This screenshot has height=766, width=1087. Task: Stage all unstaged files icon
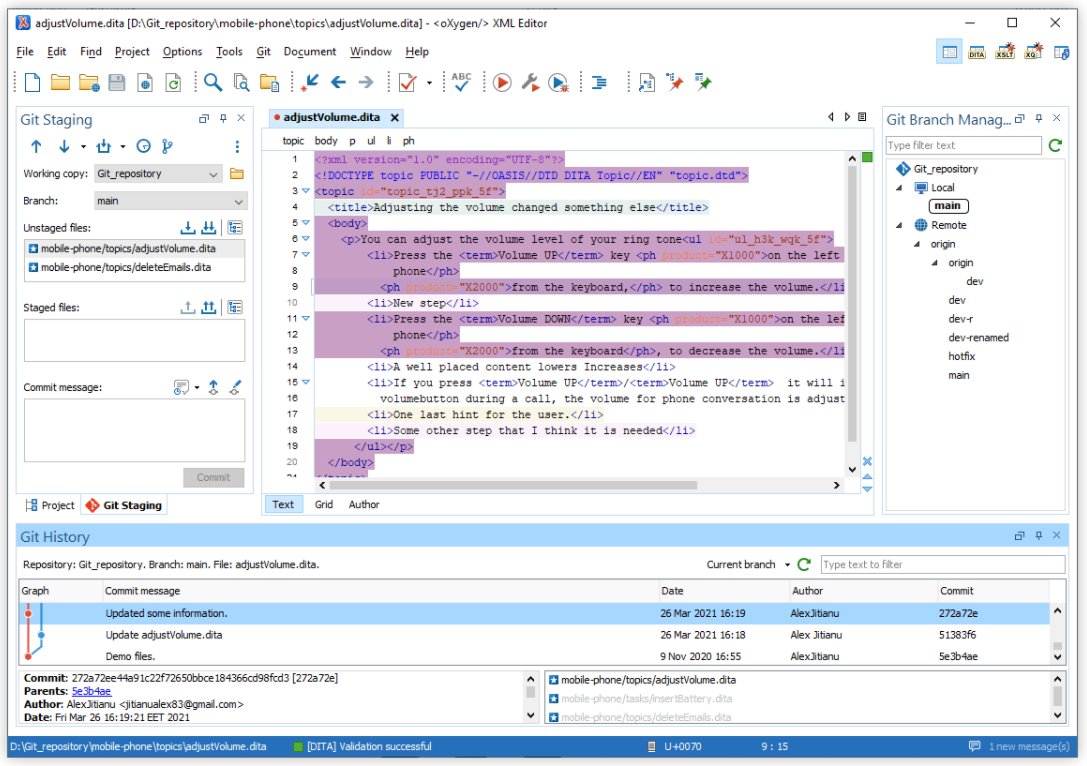(209, 227)
